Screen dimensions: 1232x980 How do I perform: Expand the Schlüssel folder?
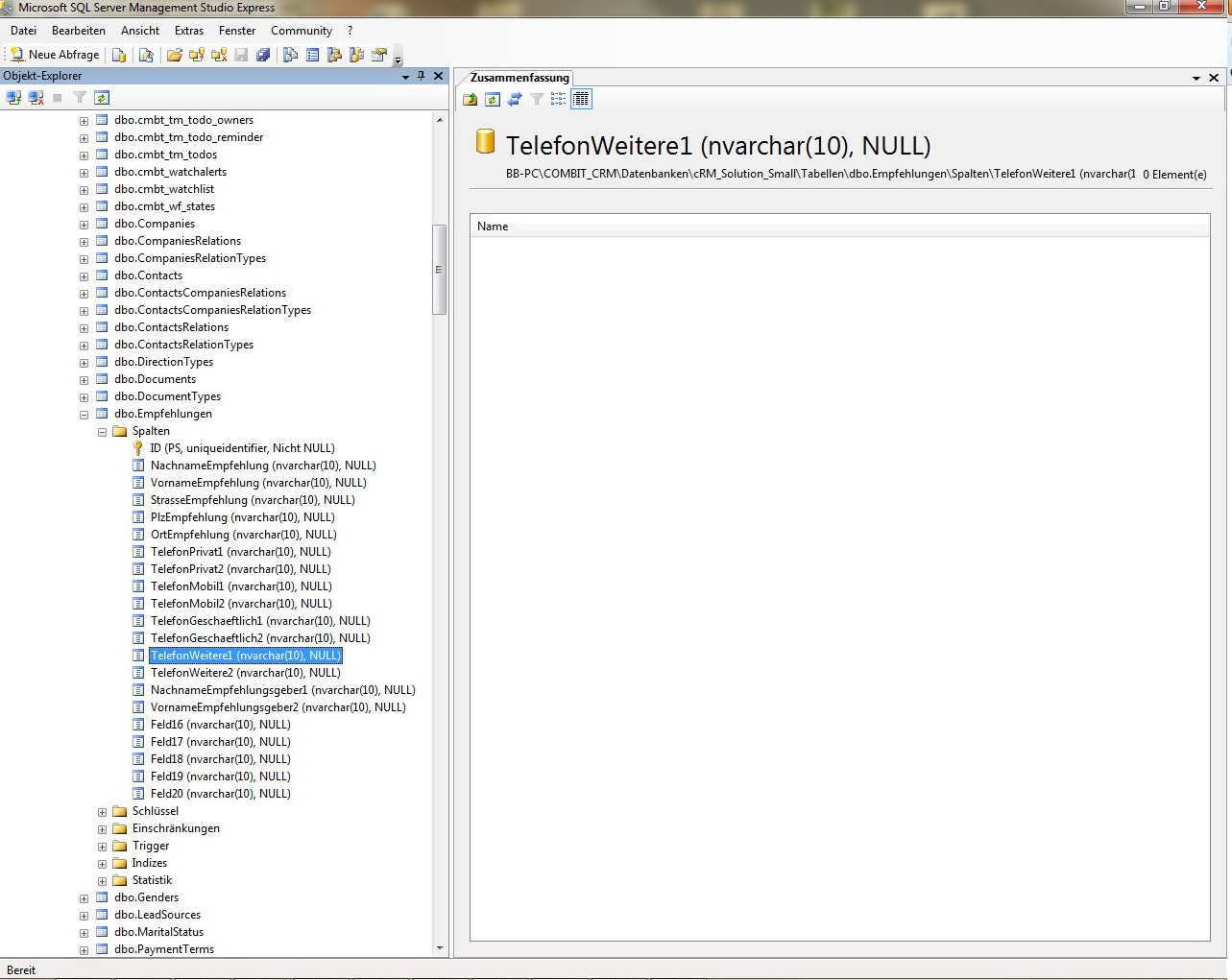[102, 812]
